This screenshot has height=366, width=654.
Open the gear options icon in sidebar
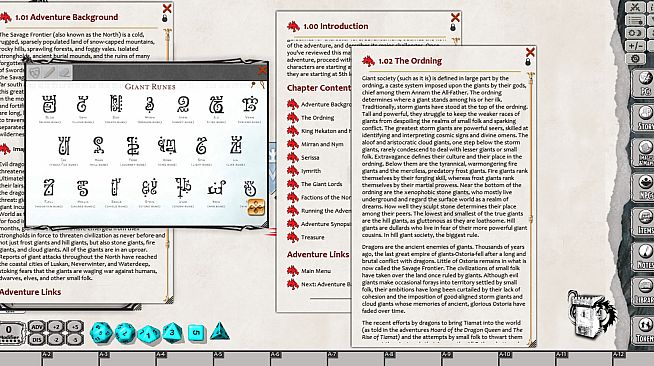(635, 59)
